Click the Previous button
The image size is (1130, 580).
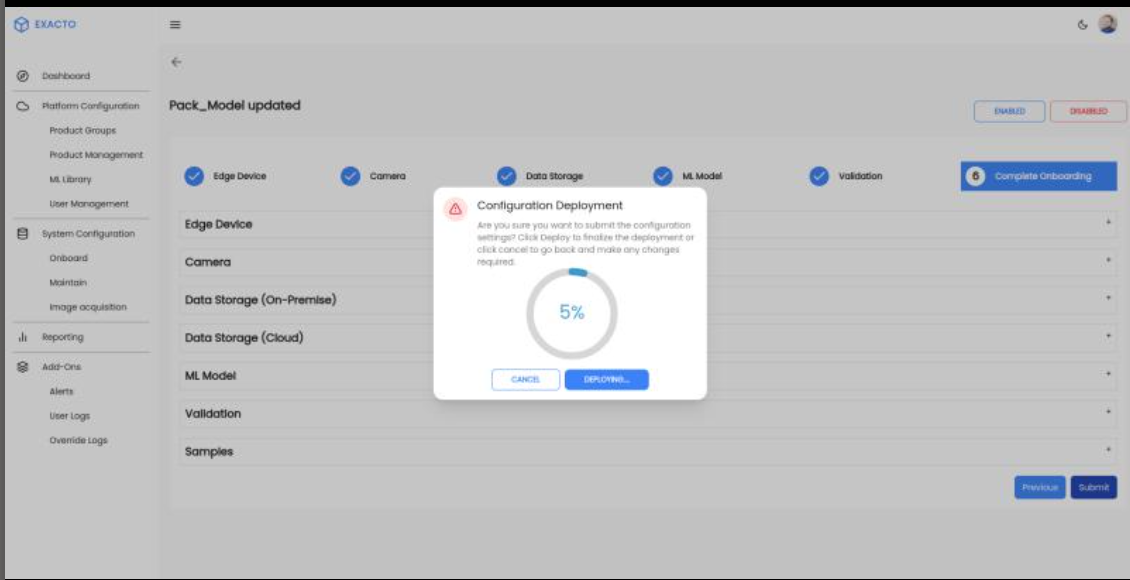(x=1038, y=487)
